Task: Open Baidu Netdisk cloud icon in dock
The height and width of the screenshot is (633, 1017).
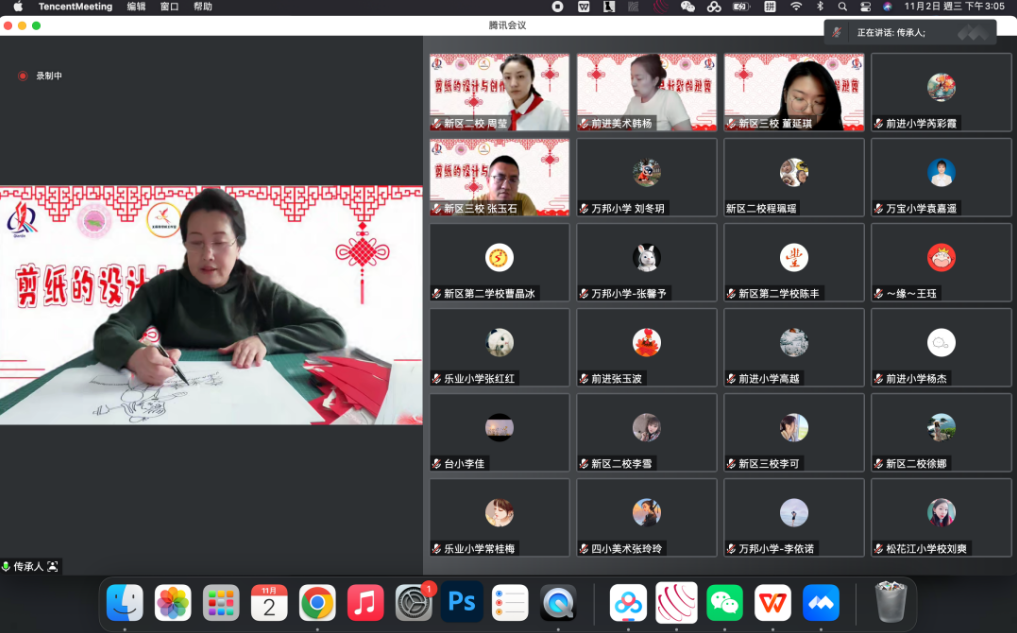Action: coord(629,603)
